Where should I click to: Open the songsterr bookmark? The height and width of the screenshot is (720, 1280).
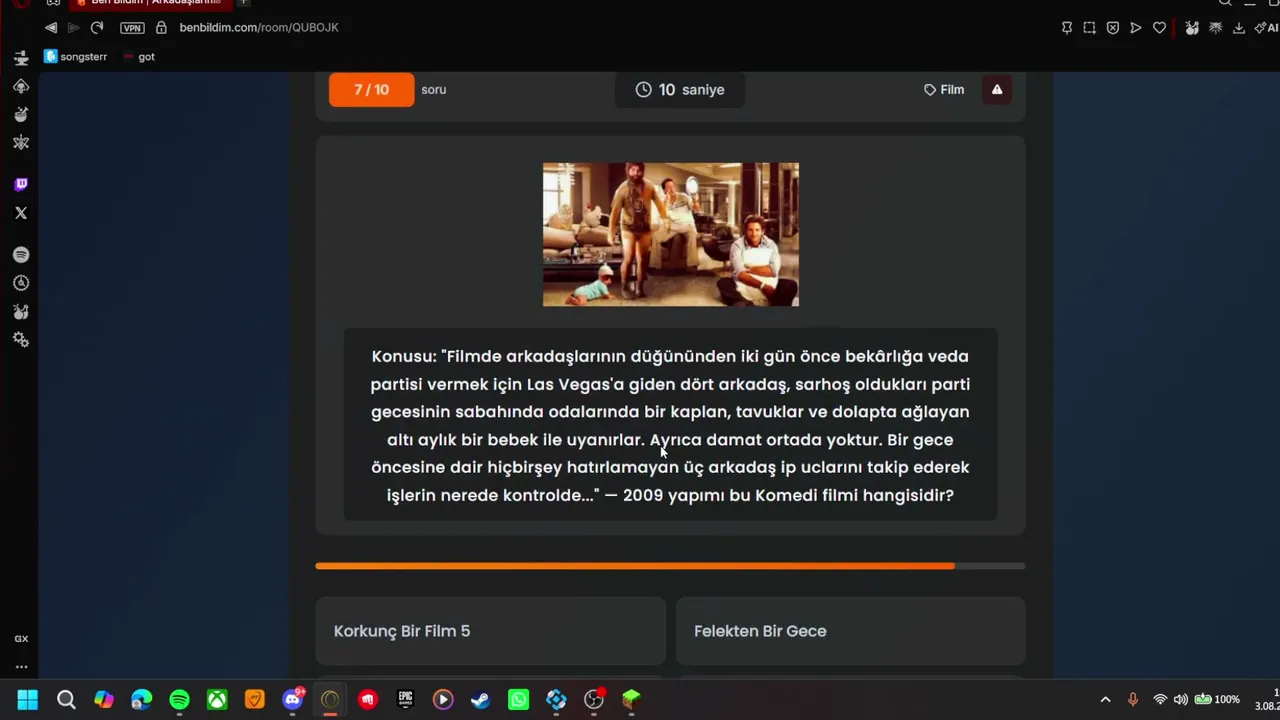pos(76,57)
